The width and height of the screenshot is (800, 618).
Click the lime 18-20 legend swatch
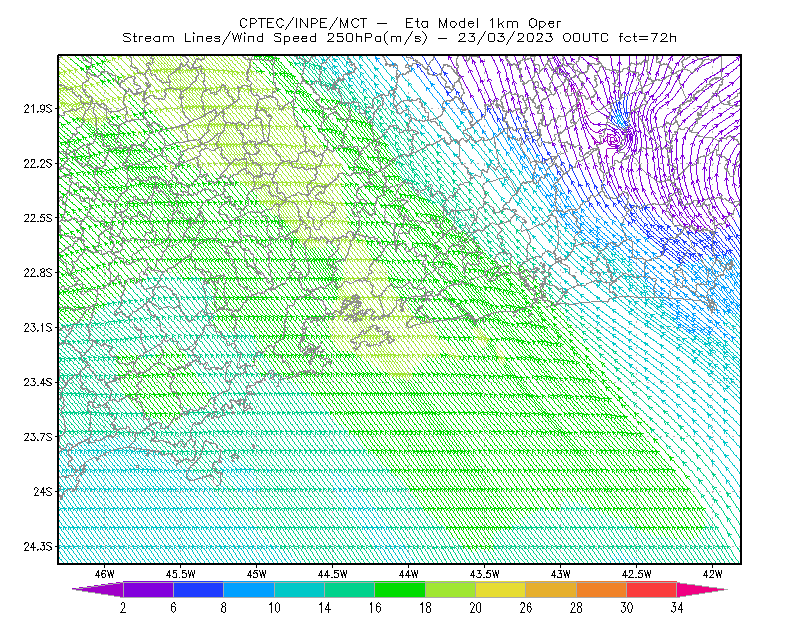click(x=451, y=589)
